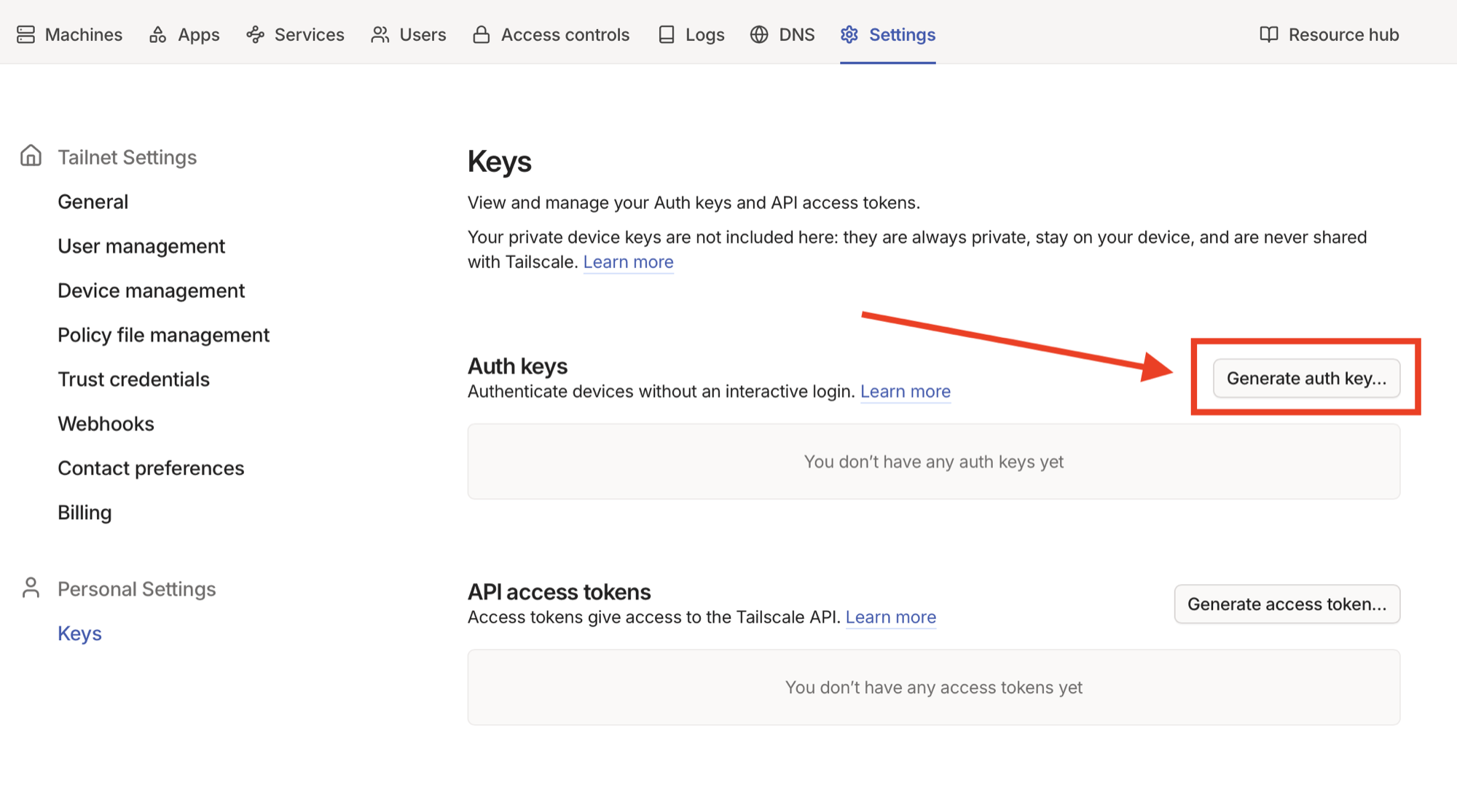This screenshot has width=1457, height=812.
Task: Open Billing settings
Action: (85, 513)
